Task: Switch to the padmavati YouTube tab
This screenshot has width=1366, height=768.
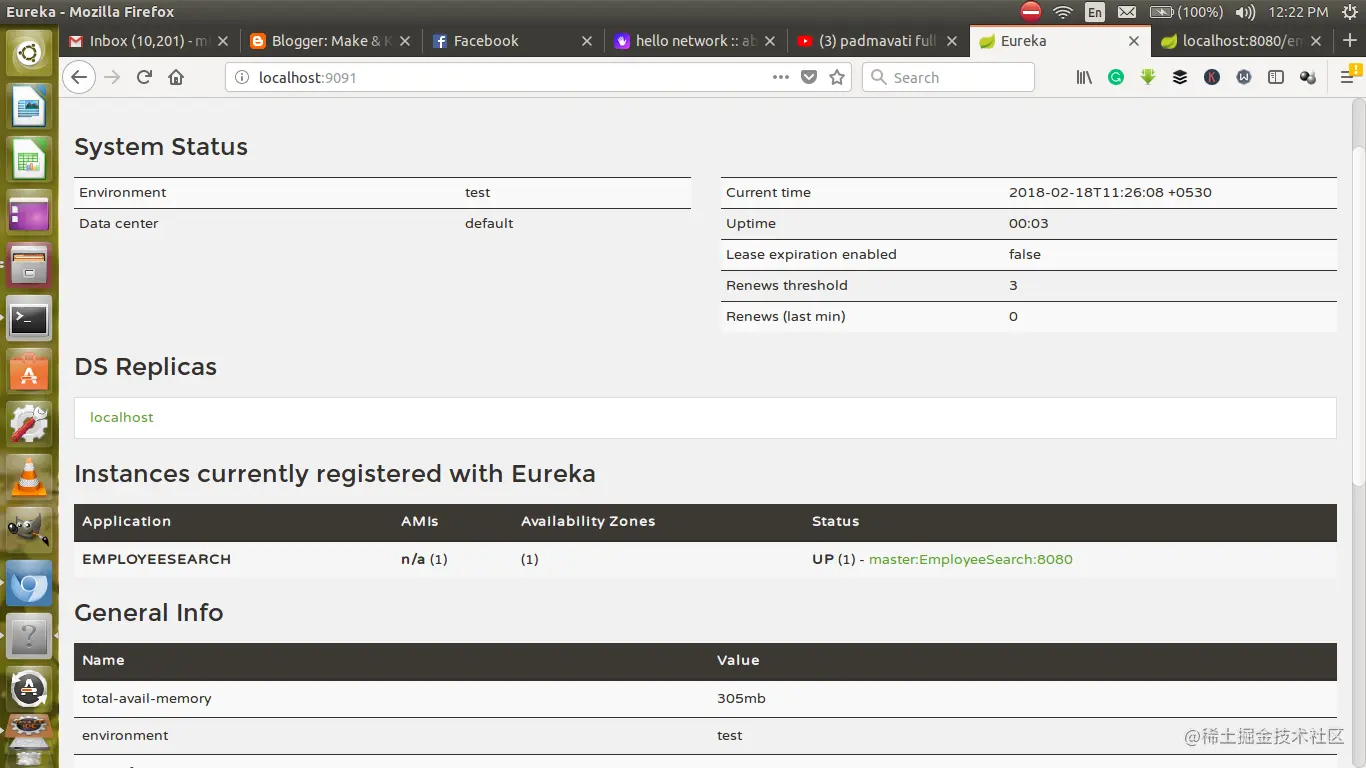Action: pyautogui.click(x=875, y=41)
